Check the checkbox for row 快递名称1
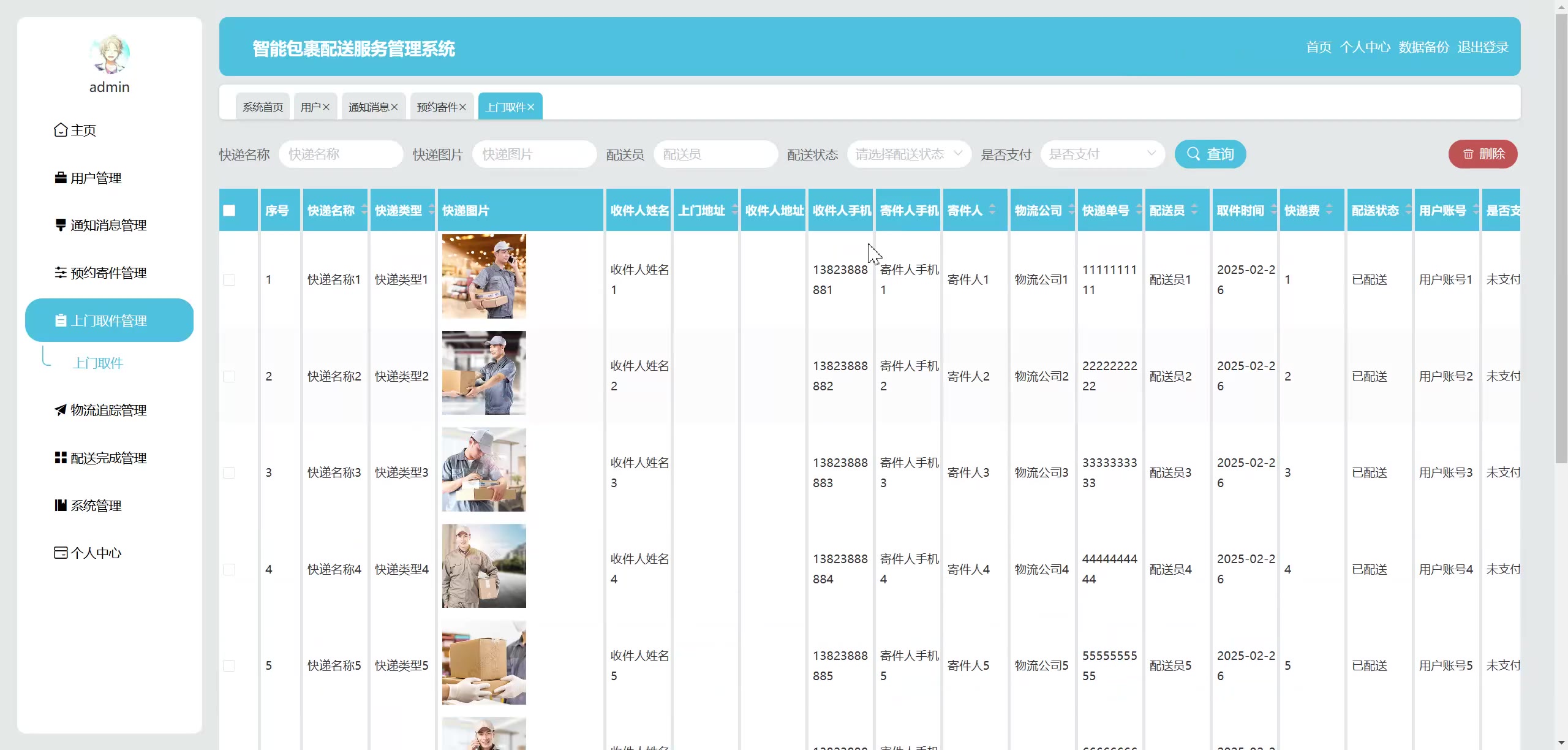The image size is (1568, 750). pyautogui.click(x=229, y=280)
